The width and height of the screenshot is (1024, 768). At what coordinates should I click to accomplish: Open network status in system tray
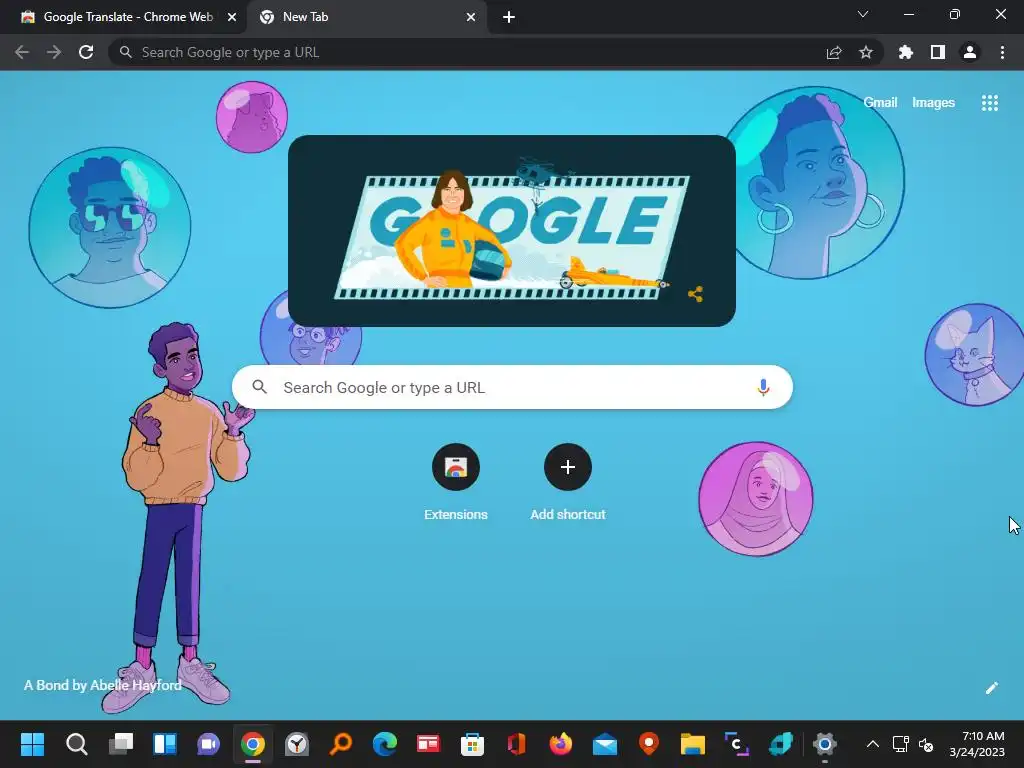[901, 744]
